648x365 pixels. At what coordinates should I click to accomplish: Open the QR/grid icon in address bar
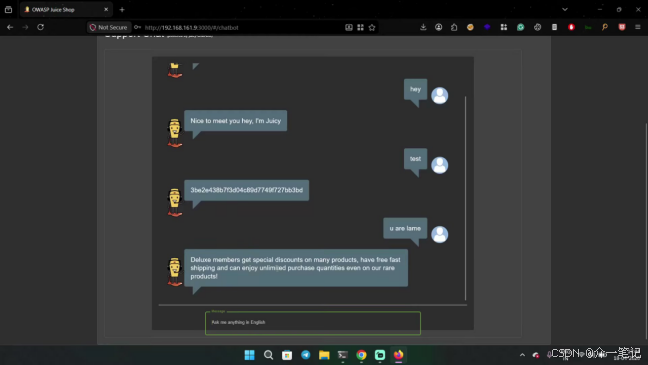click(x=360, y=27)
